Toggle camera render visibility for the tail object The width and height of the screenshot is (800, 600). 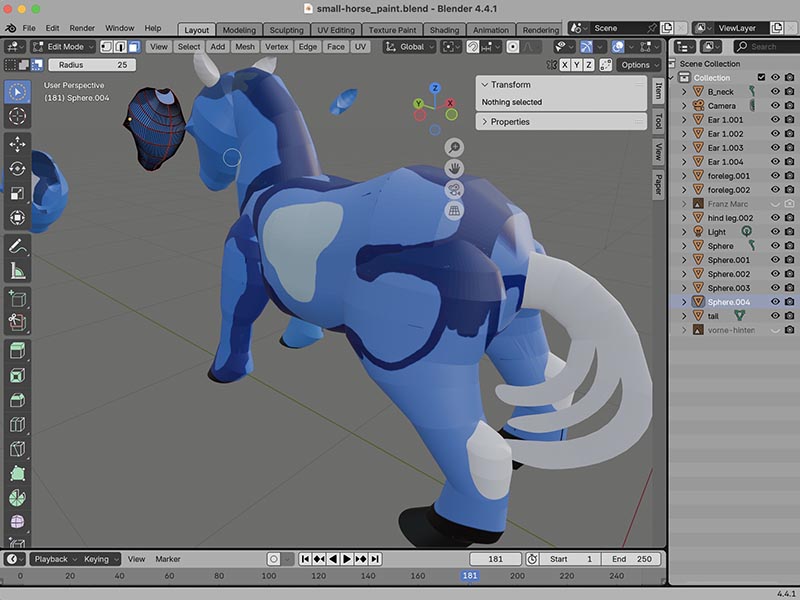point(789,315)
